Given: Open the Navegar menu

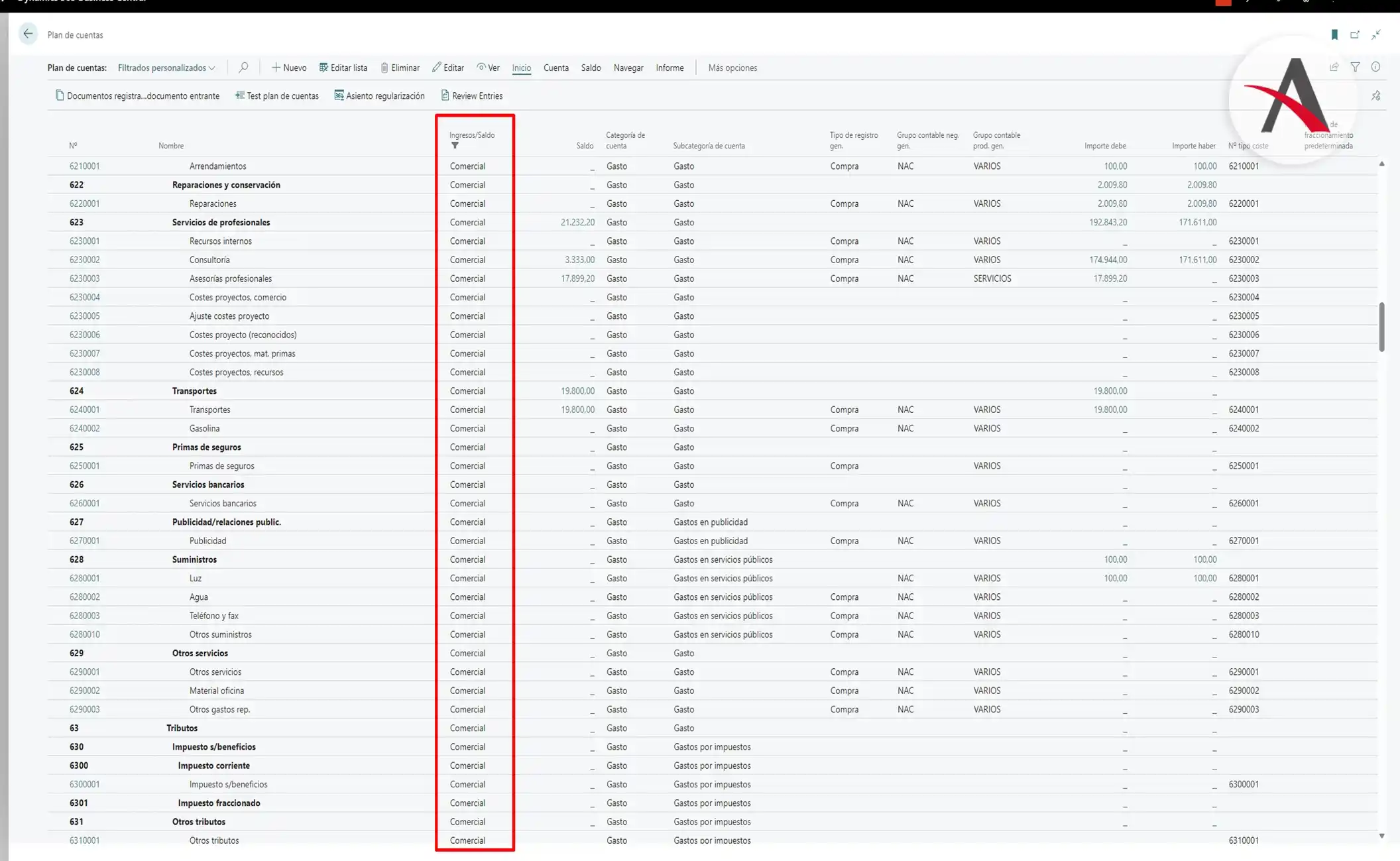Looking at the screenshot, I should [x=628, y=68].
